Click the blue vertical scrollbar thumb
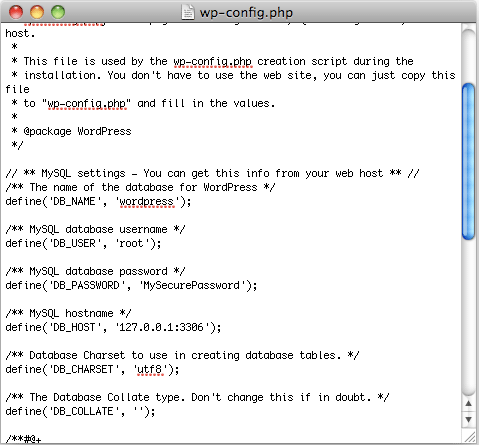479x445 pixels. point(468,161)
